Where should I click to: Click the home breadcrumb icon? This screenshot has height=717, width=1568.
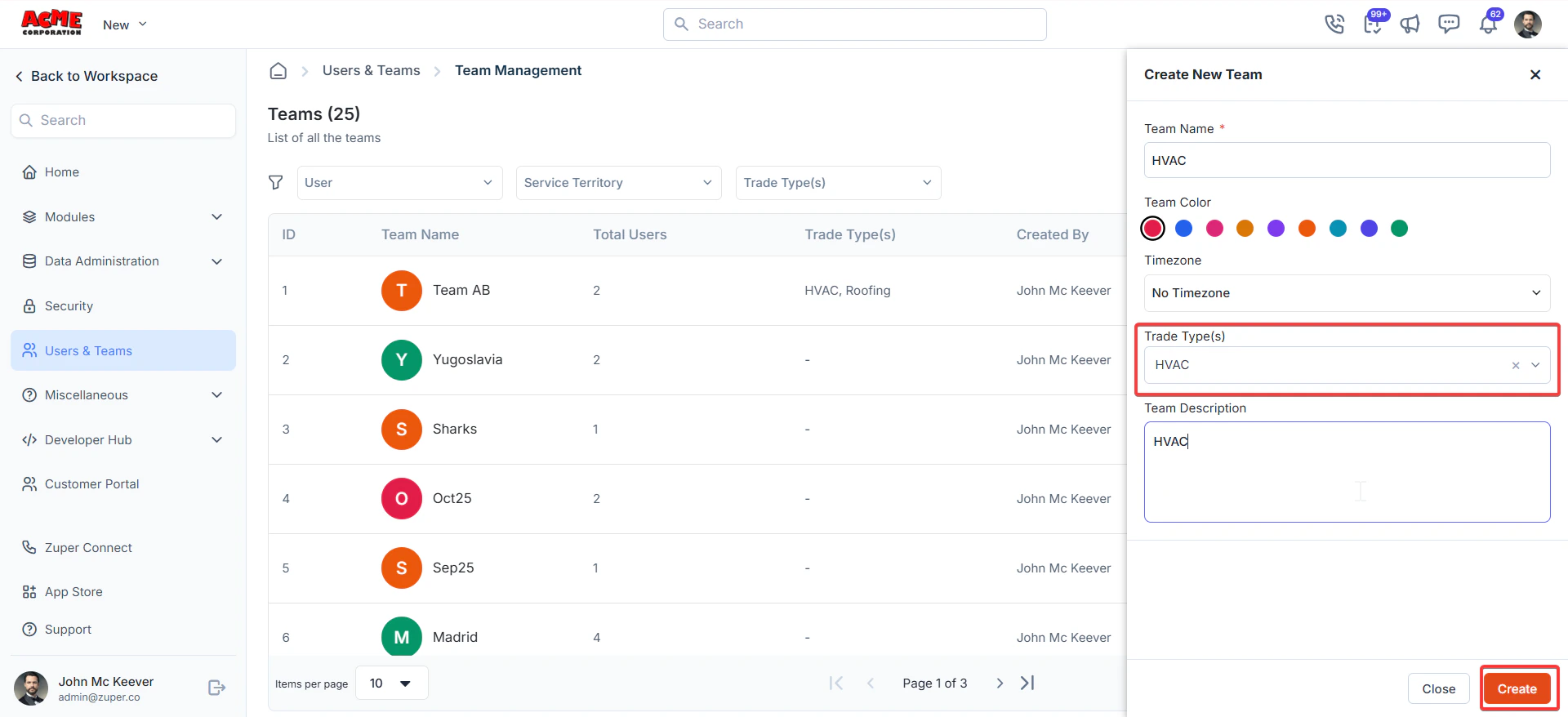pos(278,71)
